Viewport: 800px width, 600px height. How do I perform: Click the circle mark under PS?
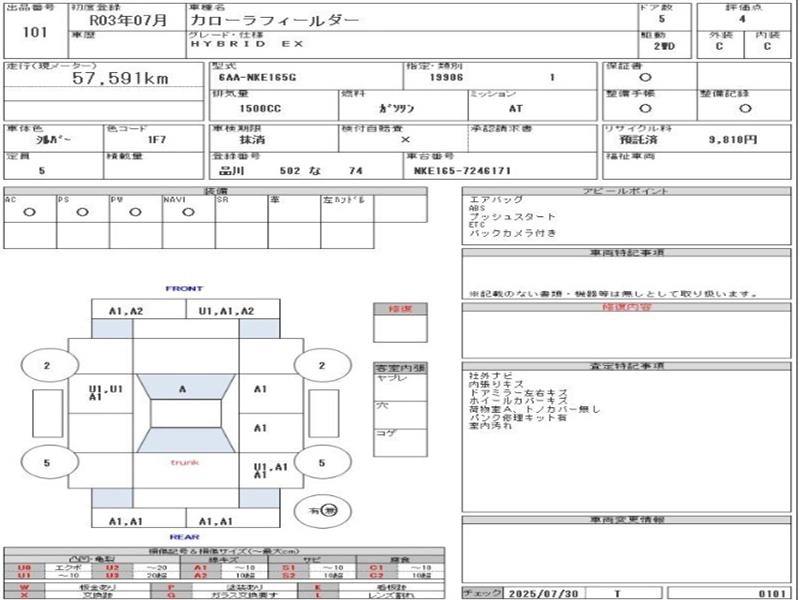82,212
